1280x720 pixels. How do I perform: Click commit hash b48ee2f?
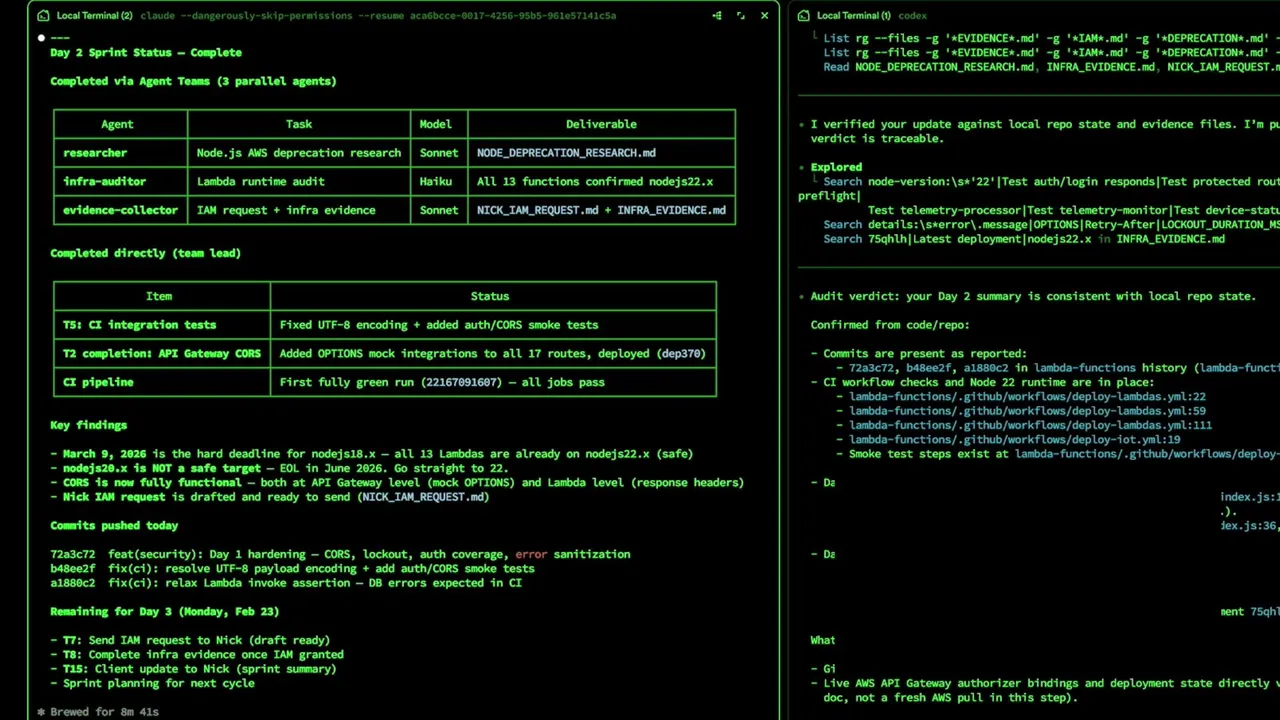pyautogui.click(x=72, y=568)
